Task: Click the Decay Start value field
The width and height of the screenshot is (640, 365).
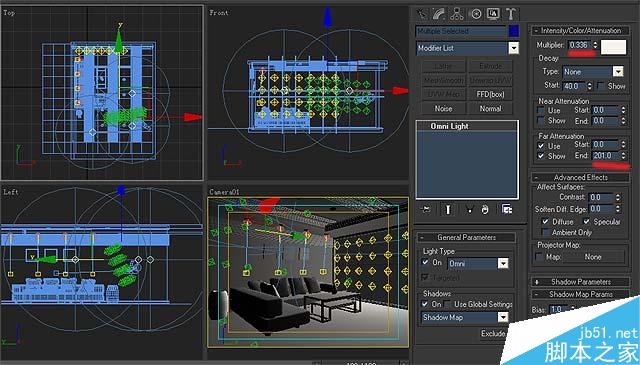Action: [x=573, y=86]
